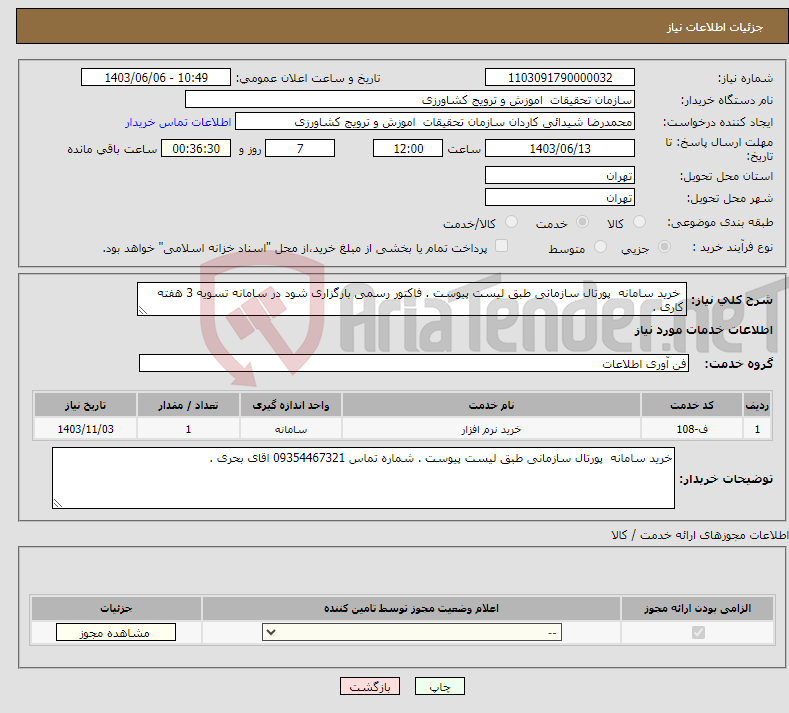Click the اطلاعات مجوزهای ارائه خدمت / کالا heading
The height and width of the screenshot is (713, 789).
pos(700,535)
